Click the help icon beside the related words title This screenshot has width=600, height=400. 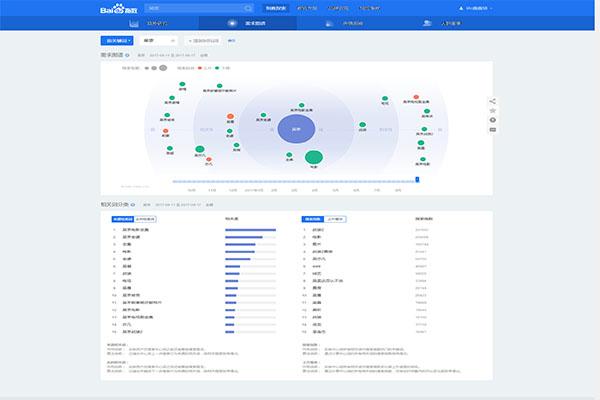coord(133,205)
